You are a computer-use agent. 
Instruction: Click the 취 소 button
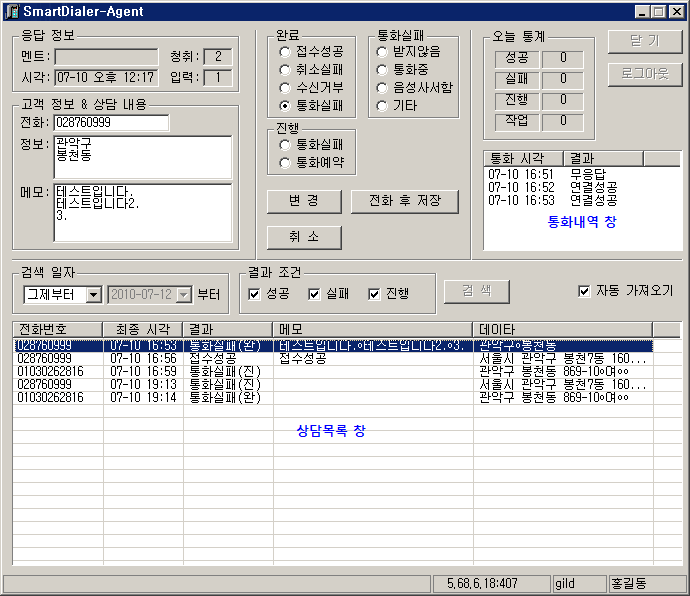304,238
